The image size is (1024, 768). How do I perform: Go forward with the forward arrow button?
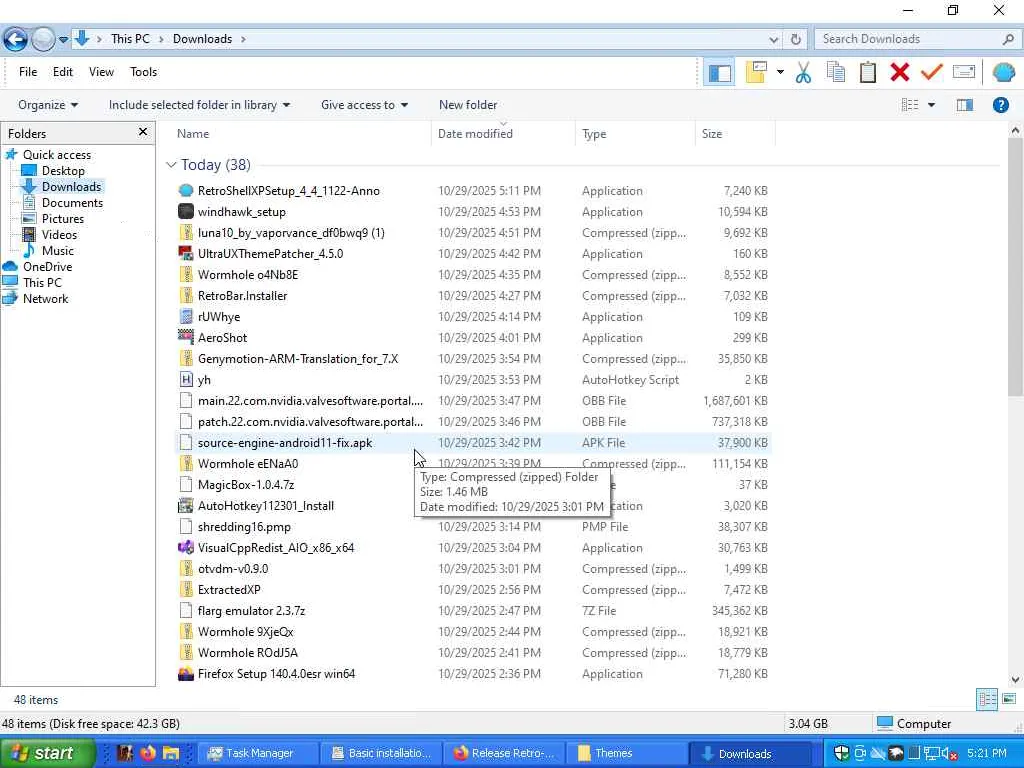43,39
